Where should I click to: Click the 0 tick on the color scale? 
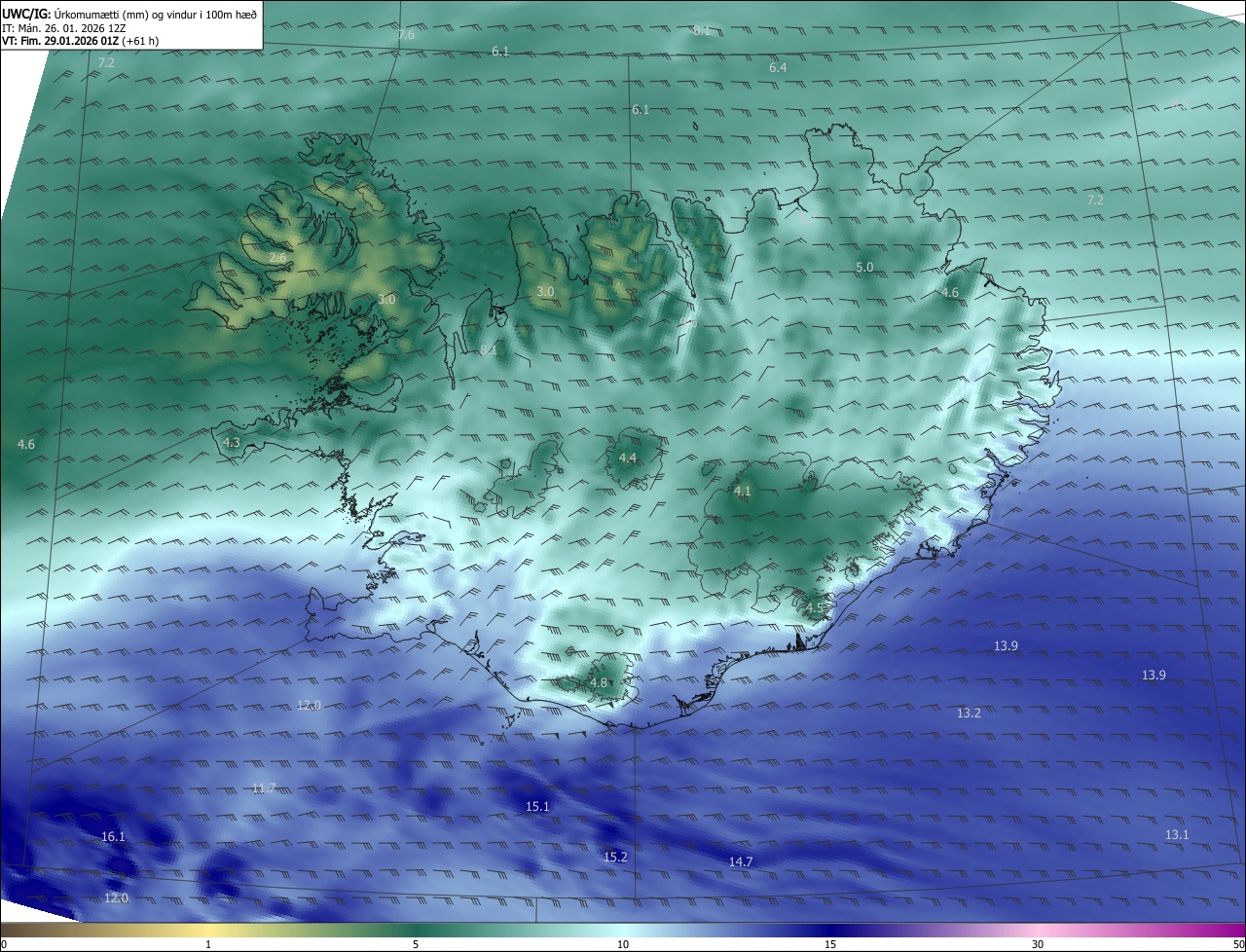pos(4,945)
